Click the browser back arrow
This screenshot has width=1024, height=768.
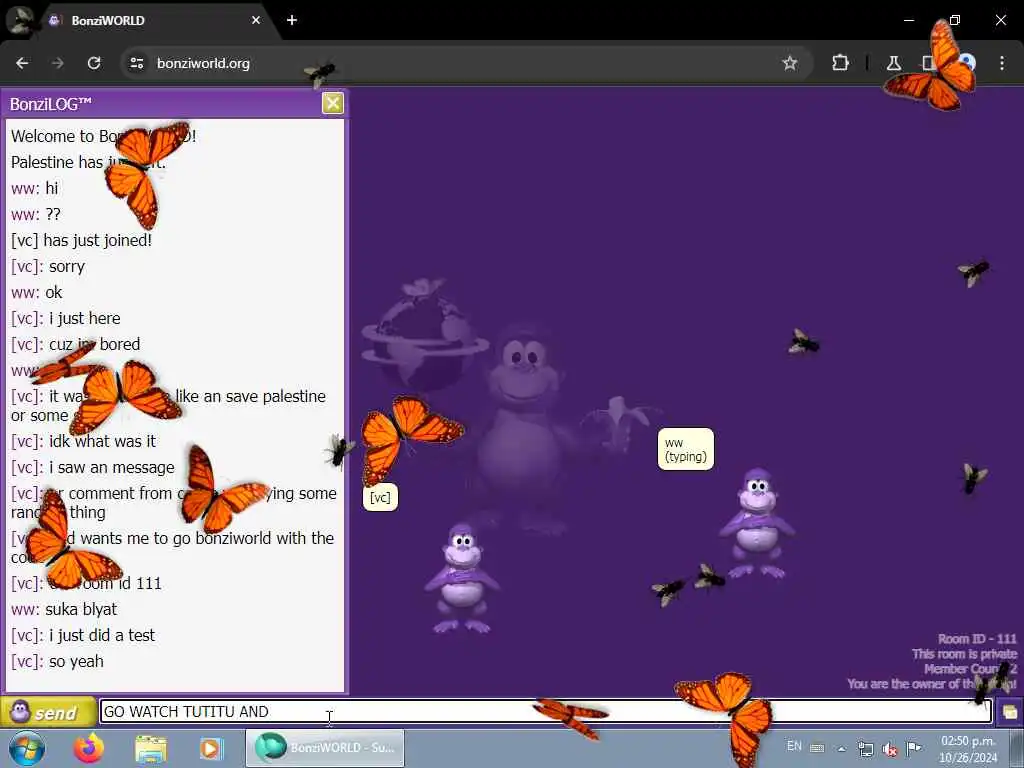[x=22, y=63]
